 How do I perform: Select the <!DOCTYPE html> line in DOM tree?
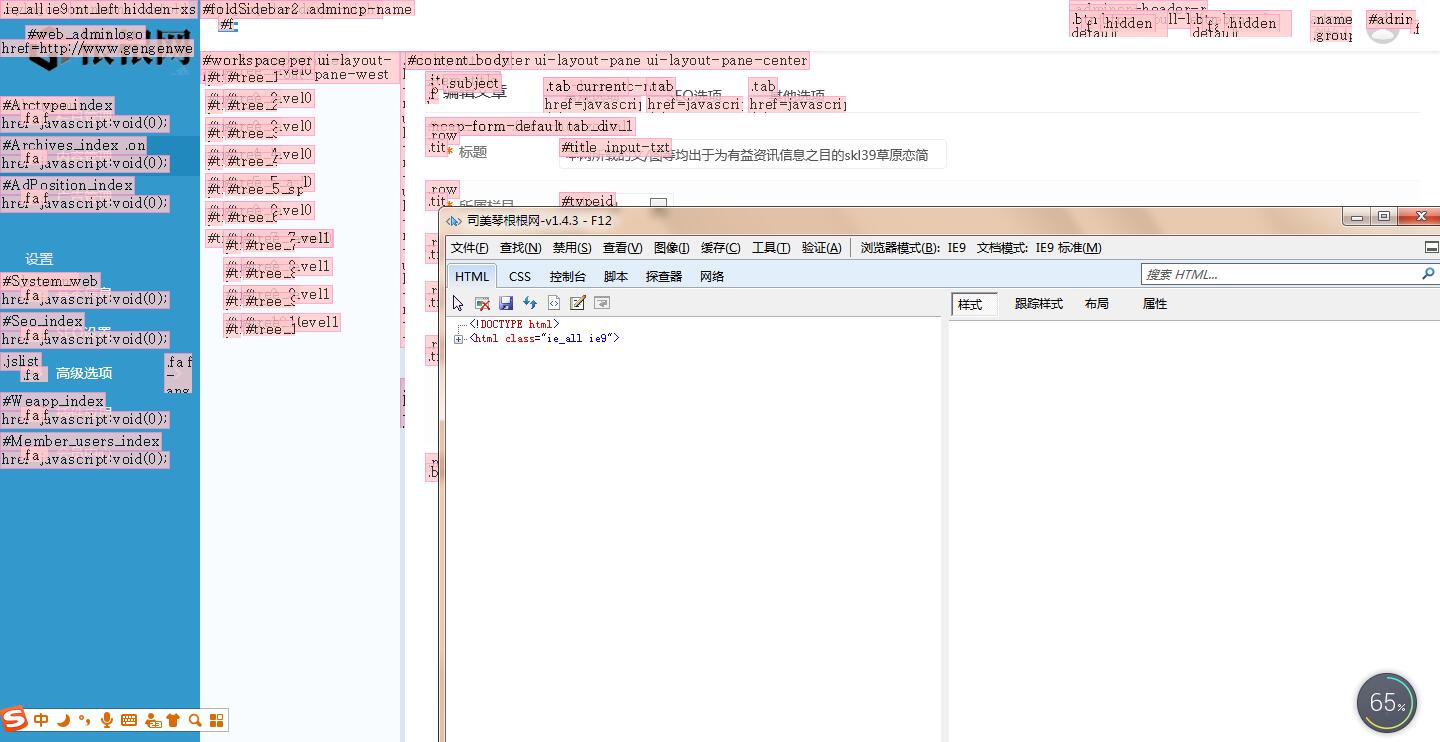click(x=514, y=324)
